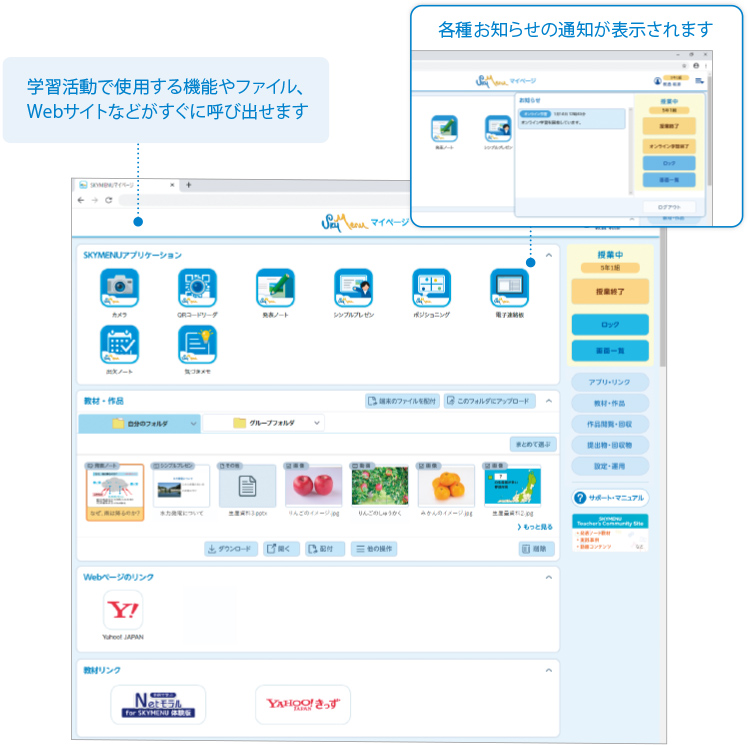Open 発表ノート icon in the inset notification window
Screen dimensions: 750x745
click(x=444, y=128)
